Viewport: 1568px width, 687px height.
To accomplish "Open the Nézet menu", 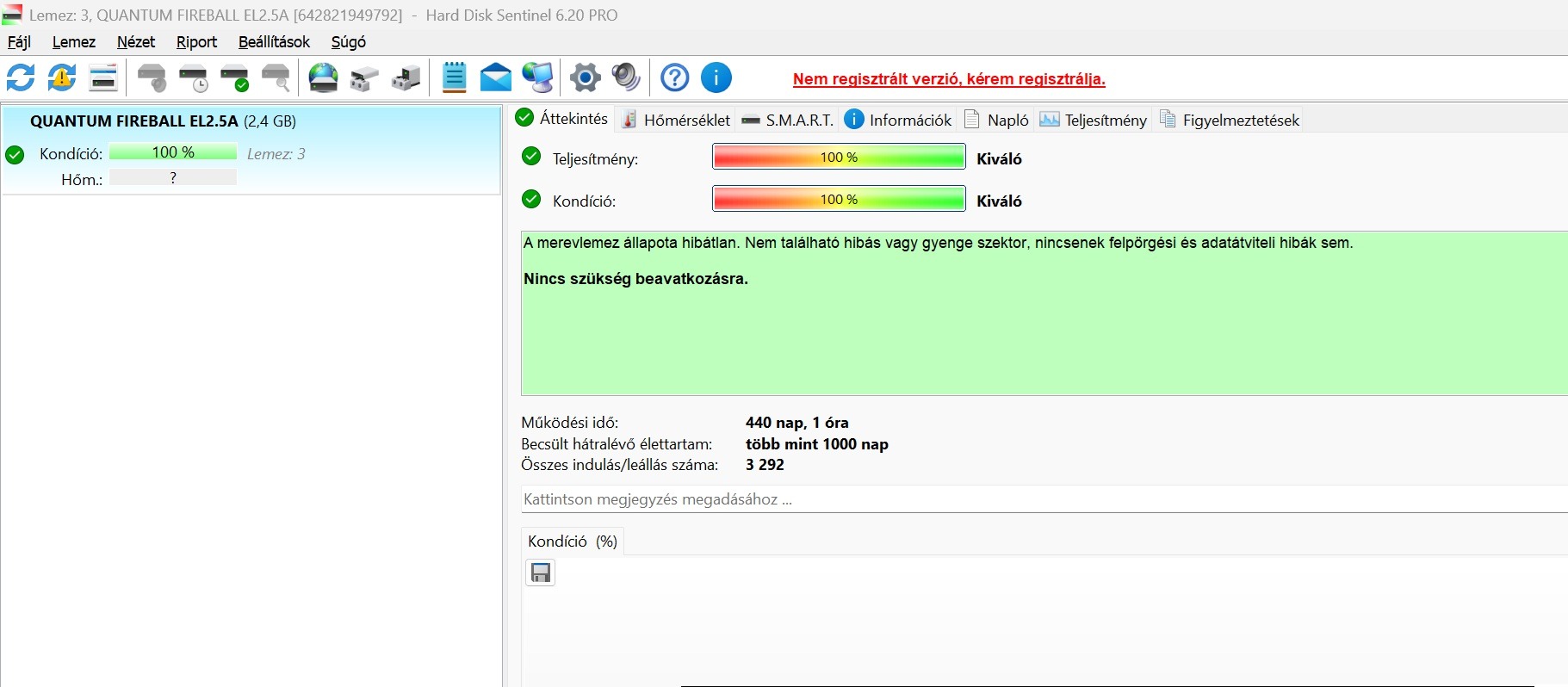I will tap(136, 42).
